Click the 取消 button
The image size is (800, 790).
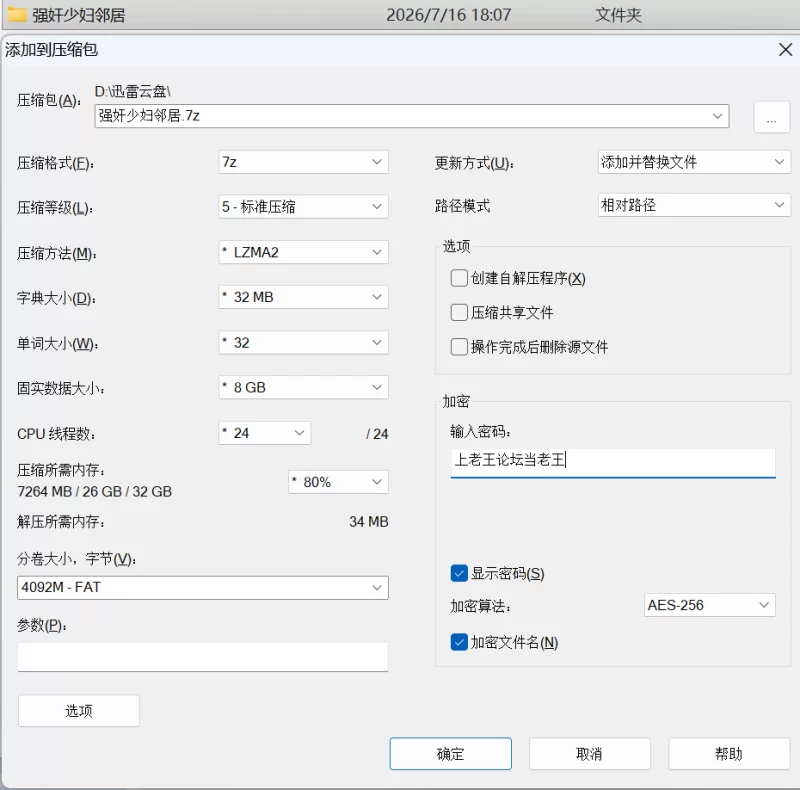pos(589,754)
